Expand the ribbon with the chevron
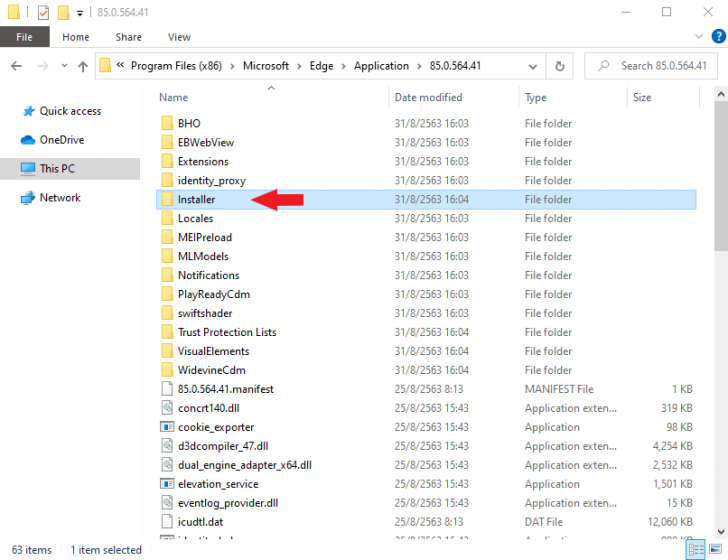 [699, 36]
